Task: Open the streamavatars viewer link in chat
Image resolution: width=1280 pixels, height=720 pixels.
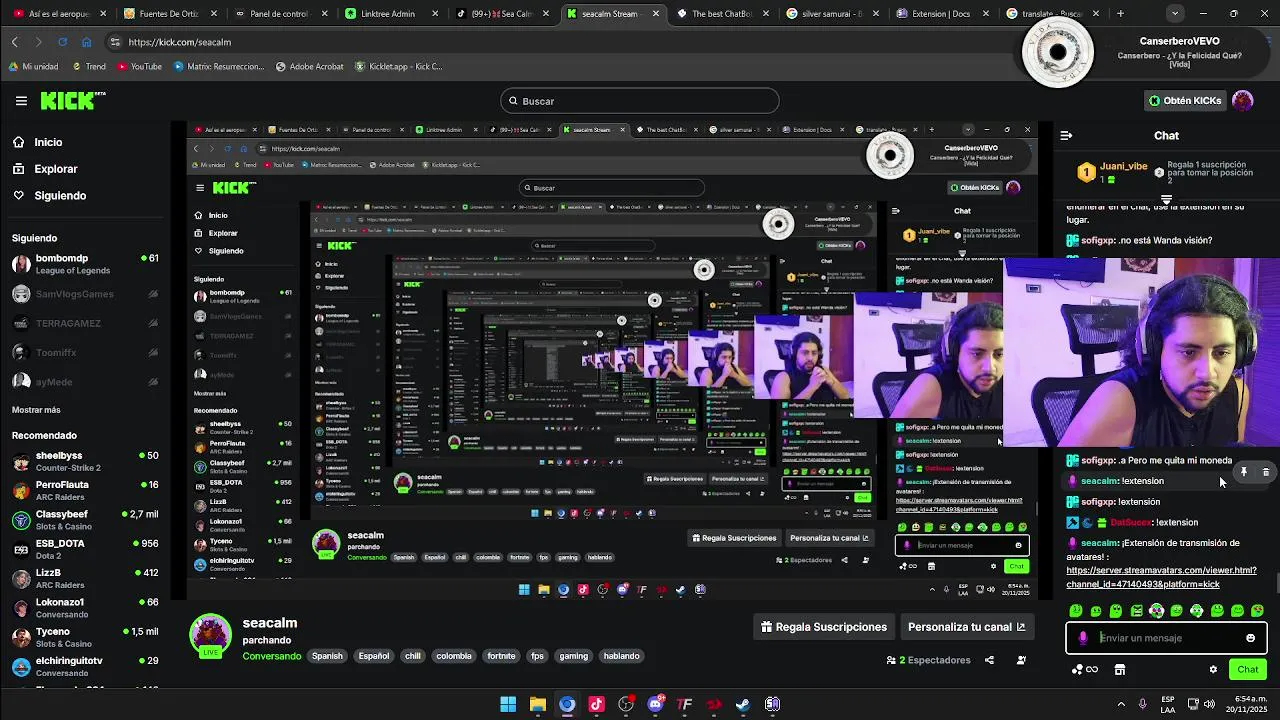Action: click(x=1161, y=577)
